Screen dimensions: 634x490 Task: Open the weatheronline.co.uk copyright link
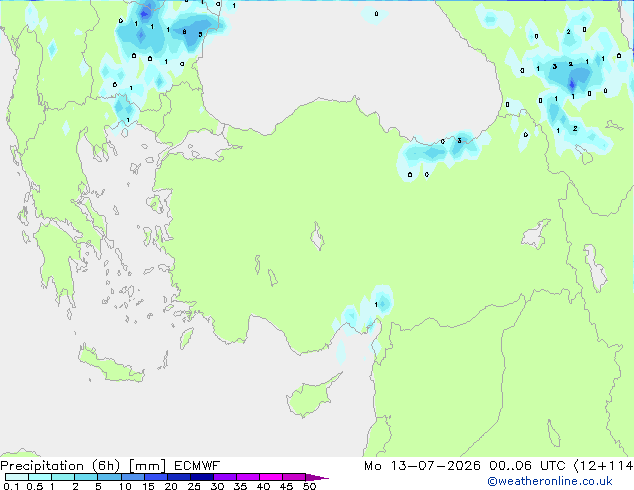click(x=550, y=481)
